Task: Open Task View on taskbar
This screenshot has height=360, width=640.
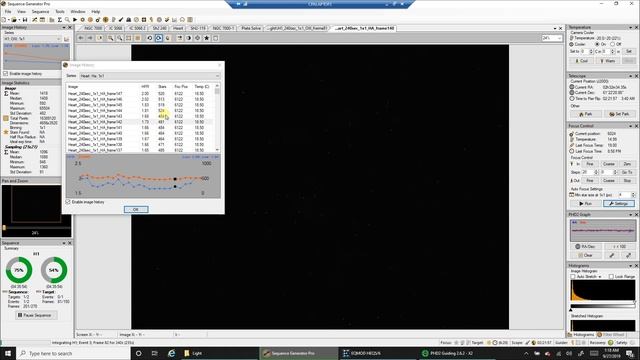Action: click(155, 353)
